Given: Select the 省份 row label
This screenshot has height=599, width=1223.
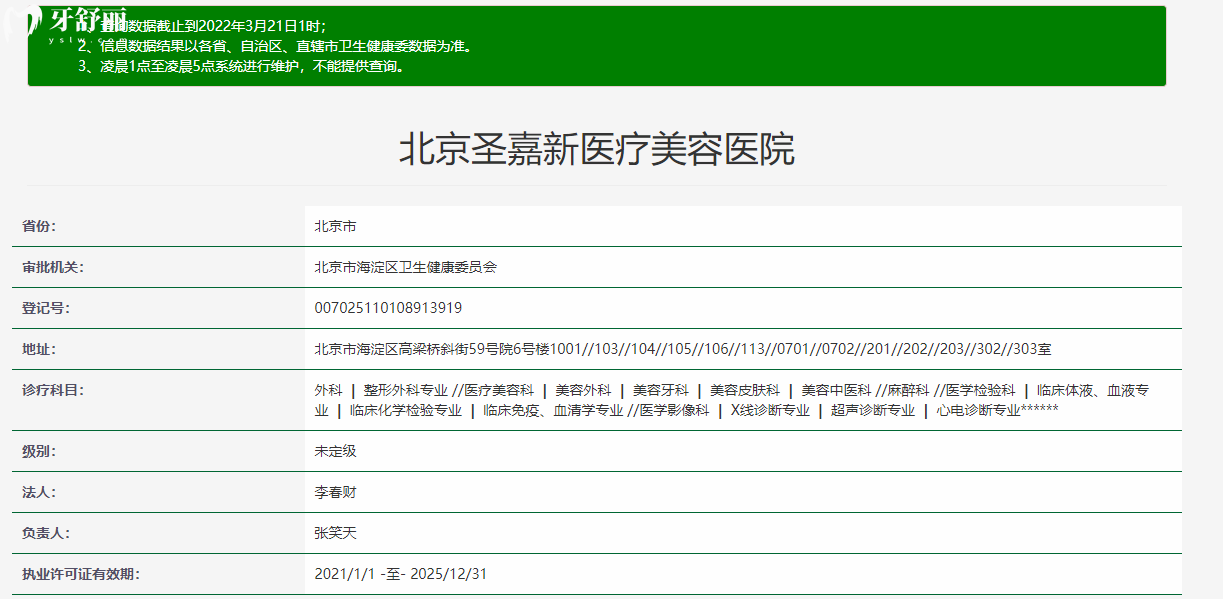Looking at the screenshot, I should click(40, 226).
